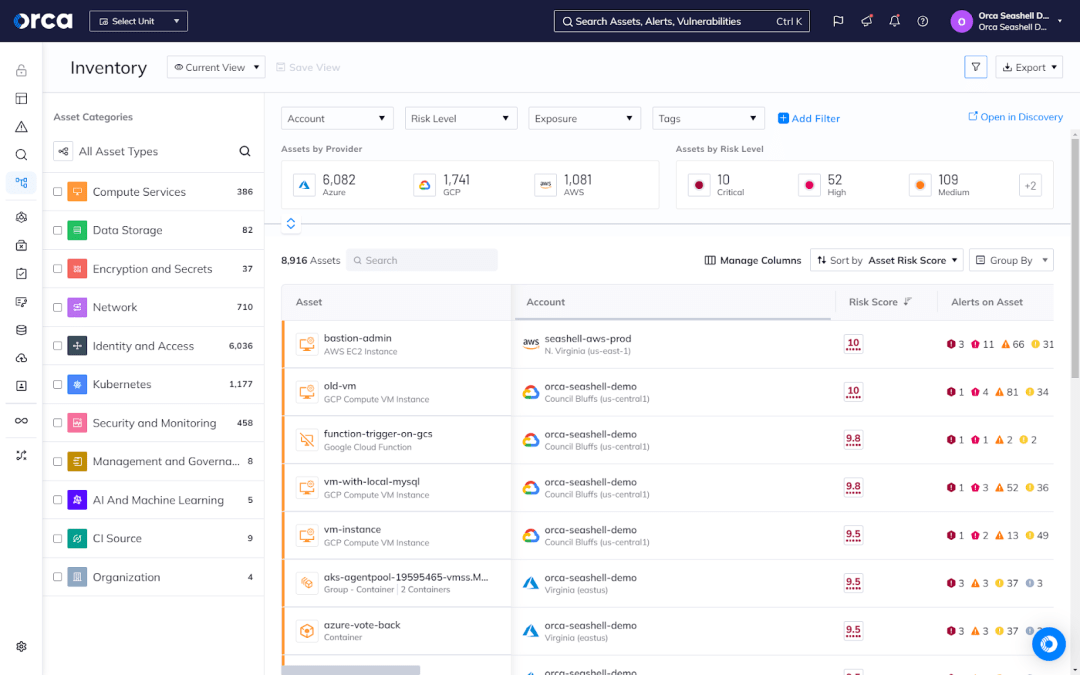Collapse the summary panel with chevron toggle
The height and width of the screenshot is (675, 1080).
(291, 223)
